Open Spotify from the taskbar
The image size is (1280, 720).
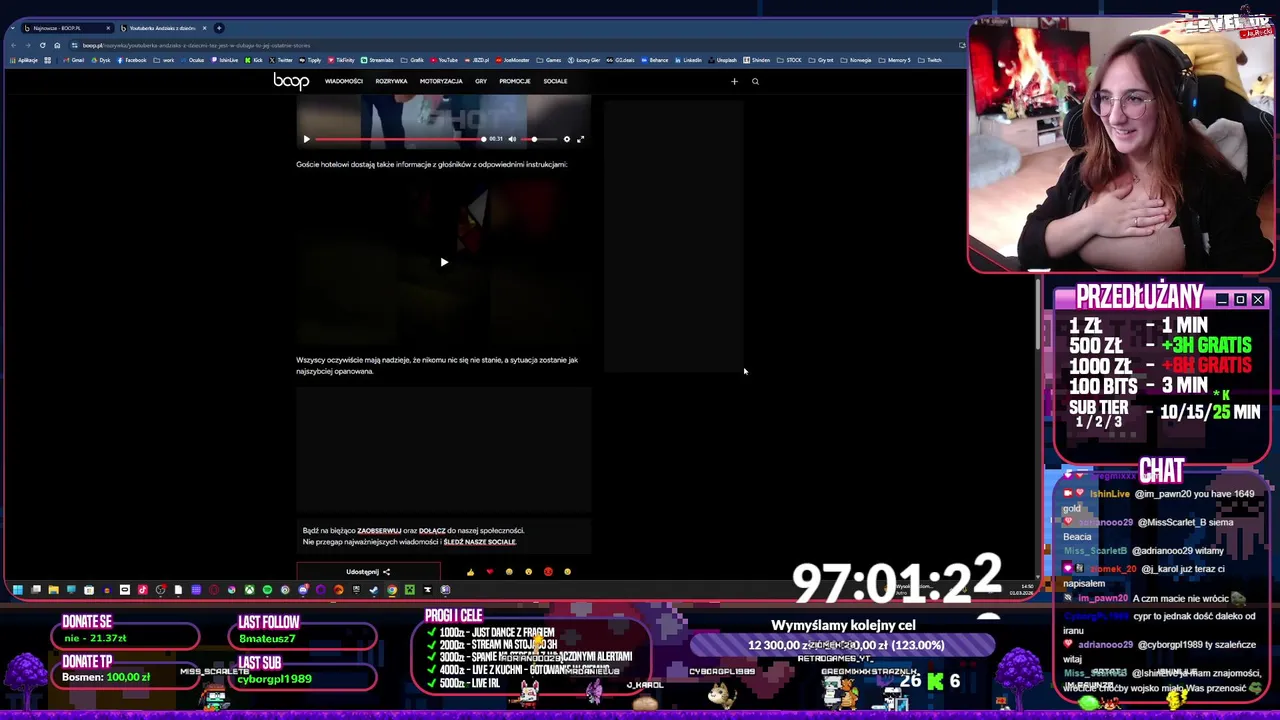(267, 590)
